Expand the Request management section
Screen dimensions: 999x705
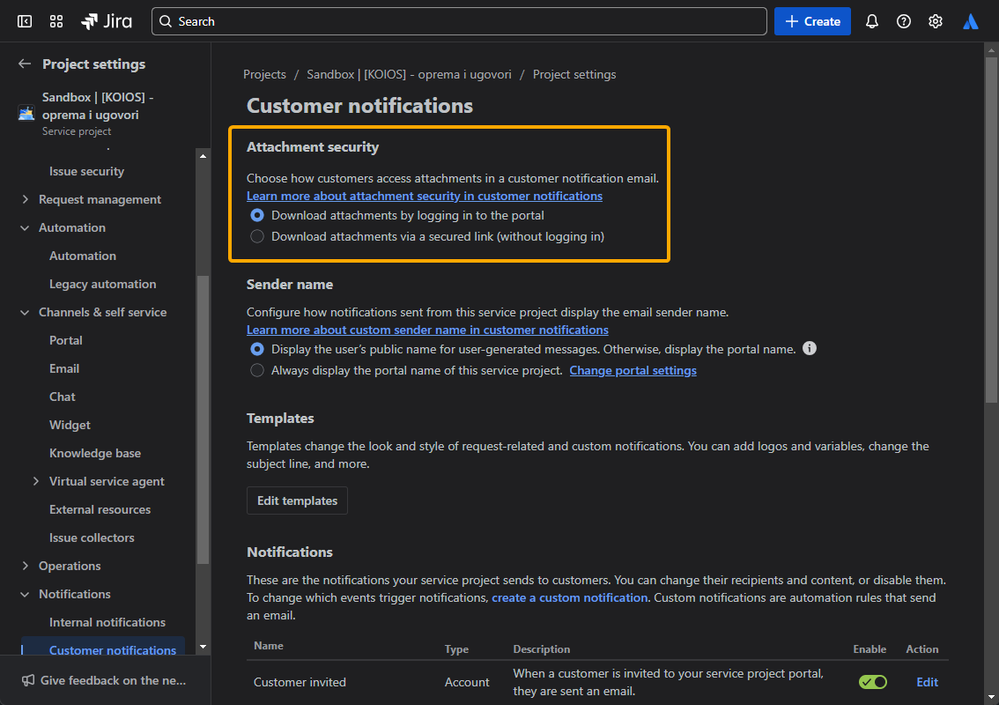click(x=25, y=200)
